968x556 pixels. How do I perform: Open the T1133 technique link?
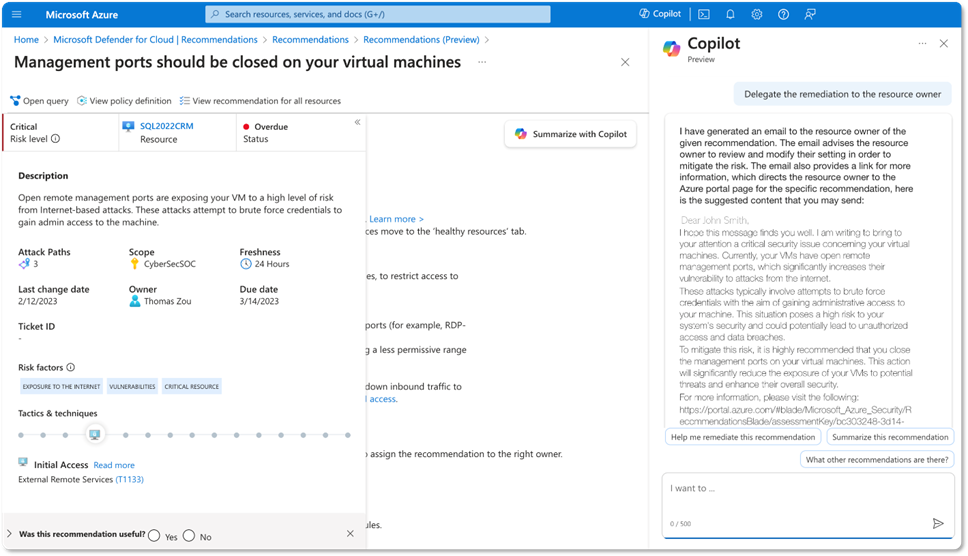click(130, 479)
